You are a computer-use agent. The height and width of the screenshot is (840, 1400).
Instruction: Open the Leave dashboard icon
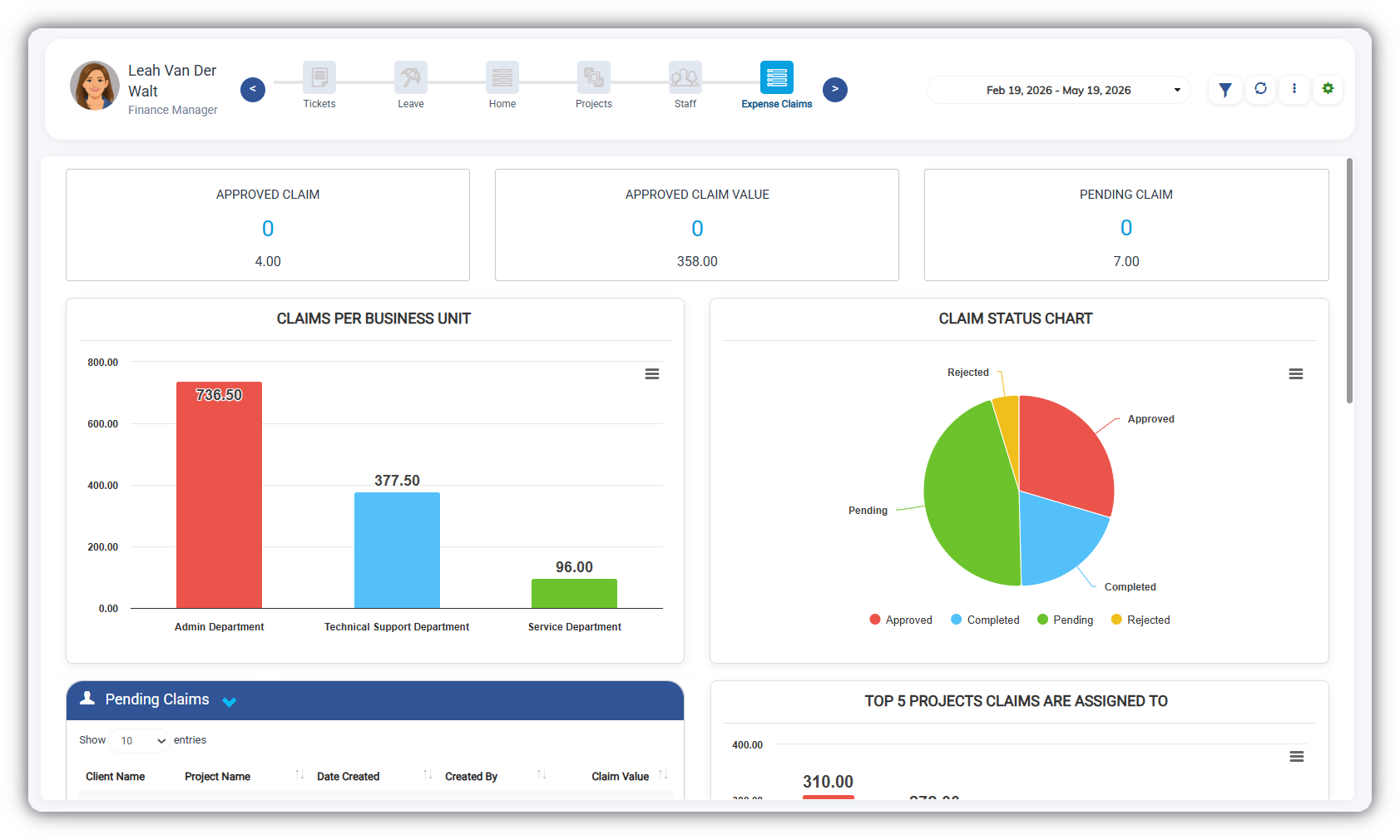(411, 77)
